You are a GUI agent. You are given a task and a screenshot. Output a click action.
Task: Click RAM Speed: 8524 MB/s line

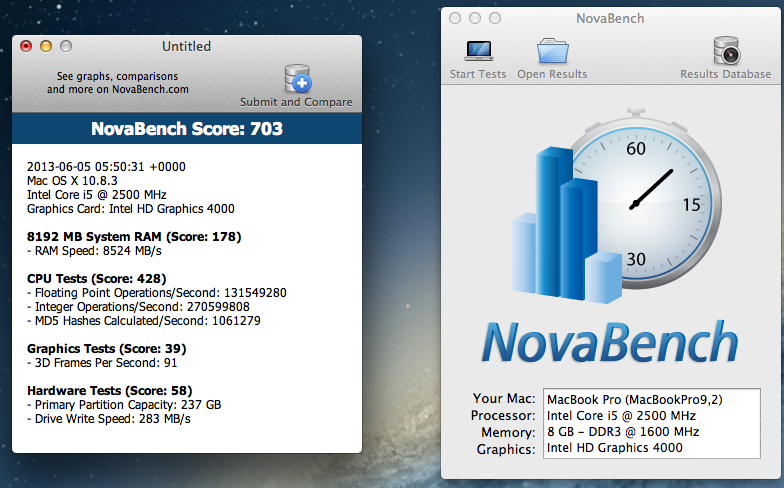pos(94,250)
